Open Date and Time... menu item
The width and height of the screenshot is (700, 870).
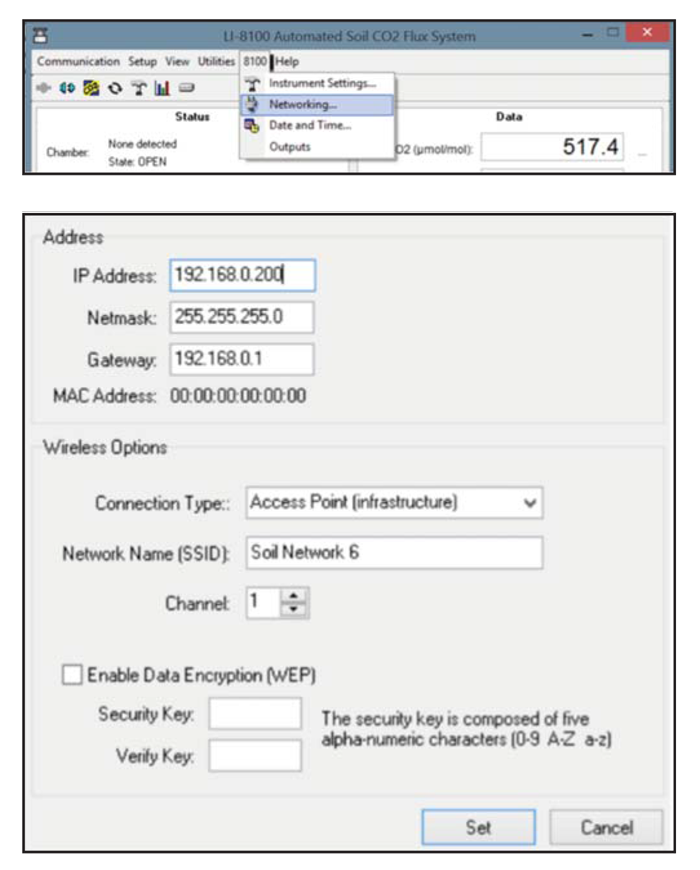point(309,125)
